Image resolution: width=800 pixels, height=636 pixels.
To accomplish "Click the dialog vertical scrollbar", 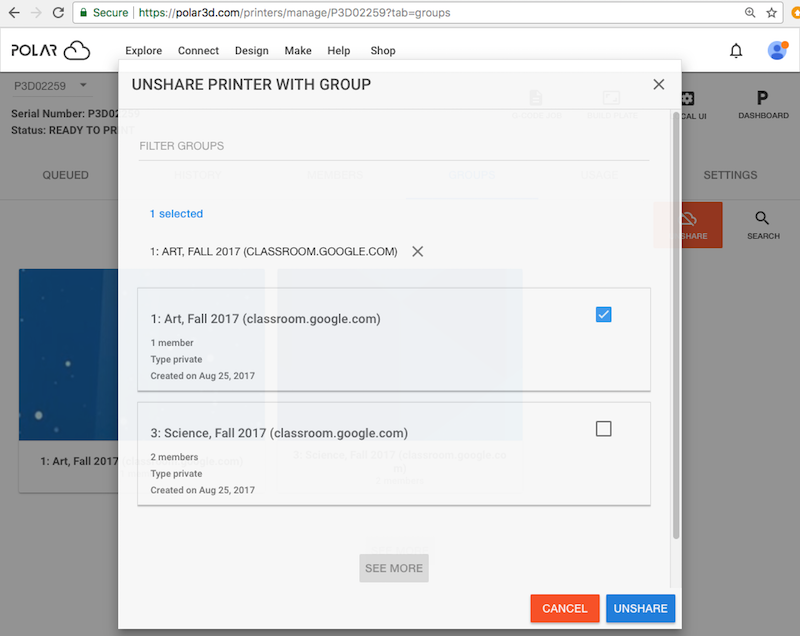I will point(676,325).
